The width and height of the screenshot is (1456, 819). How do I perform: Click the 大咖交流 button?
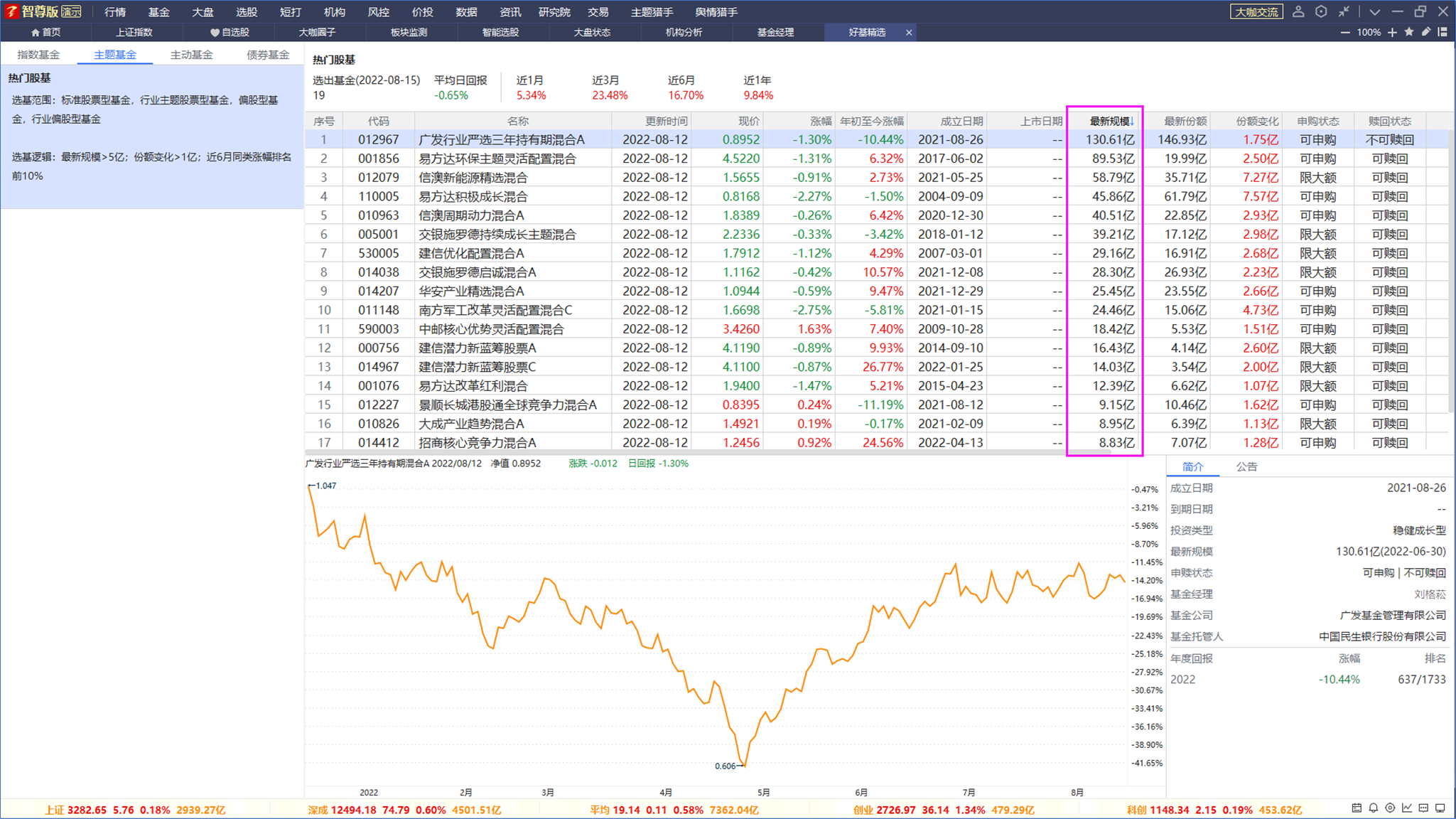pyautogui.click(x=1256, y=11)
